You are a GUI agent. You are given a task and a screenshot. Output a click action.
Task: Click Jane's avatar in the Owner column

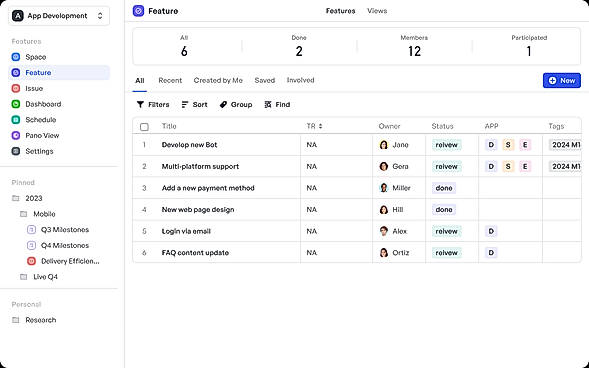[x=384, y=145]
